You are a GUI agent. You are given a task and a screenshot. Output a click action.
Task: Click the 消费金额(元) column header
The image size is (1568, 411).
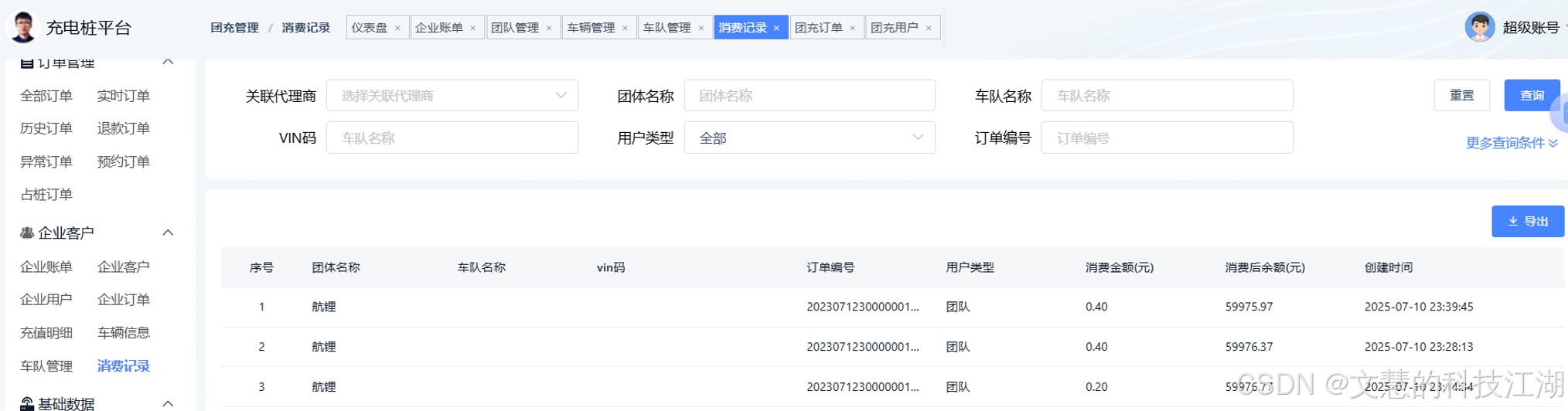(x=1120, y=267)
